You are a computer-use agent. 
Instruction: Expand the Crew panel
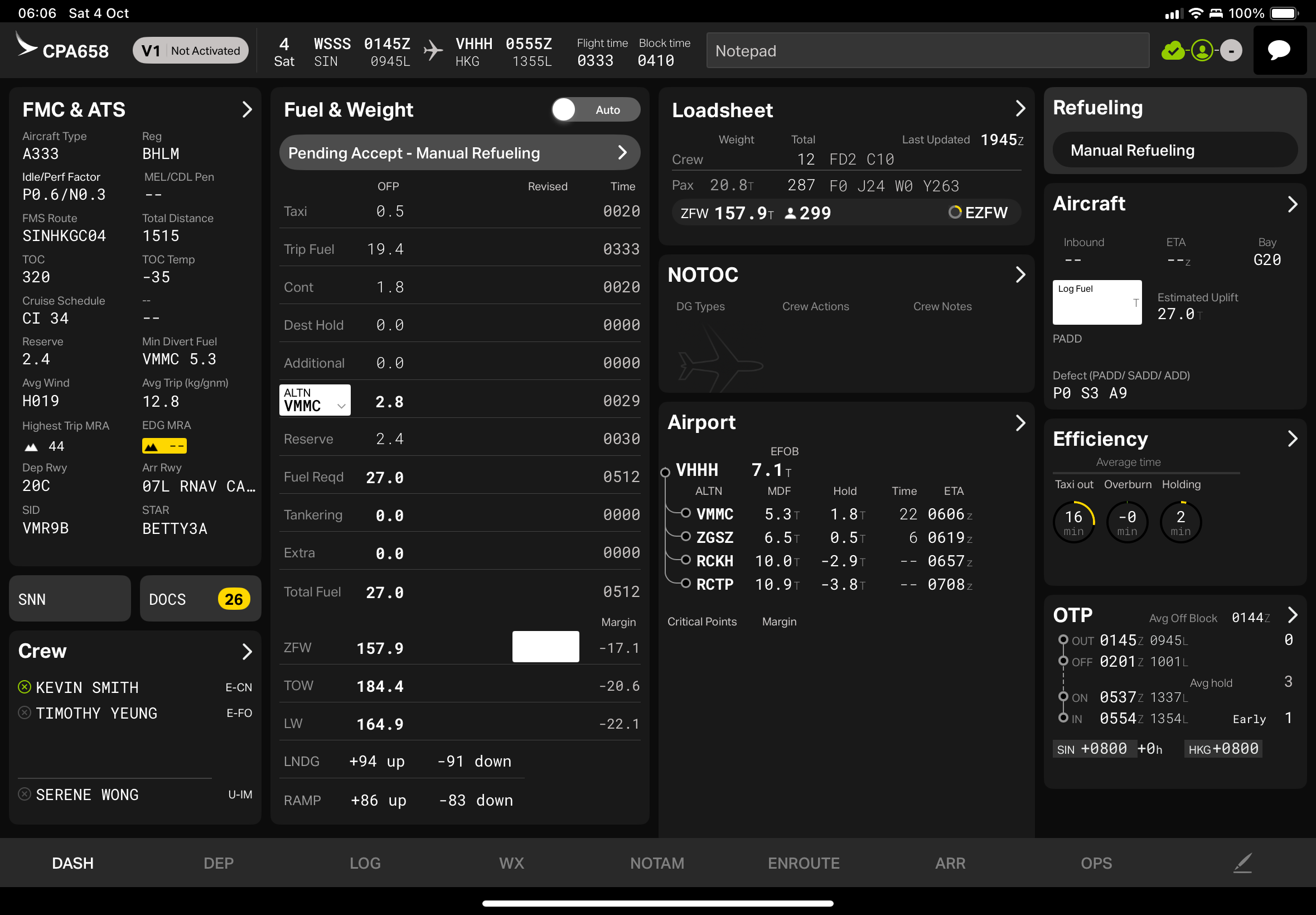point(247,651)
